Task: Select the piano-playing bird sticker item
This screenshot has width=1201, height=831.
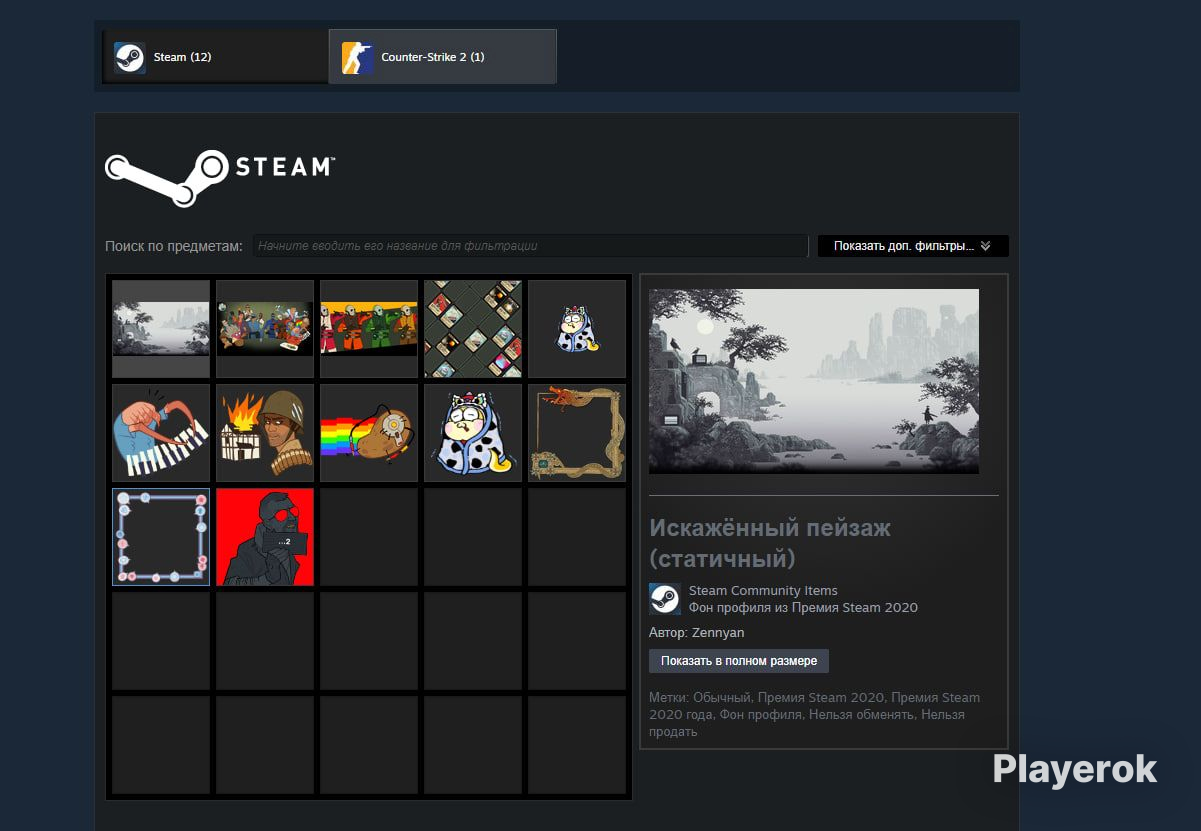Action: (161, 433)
